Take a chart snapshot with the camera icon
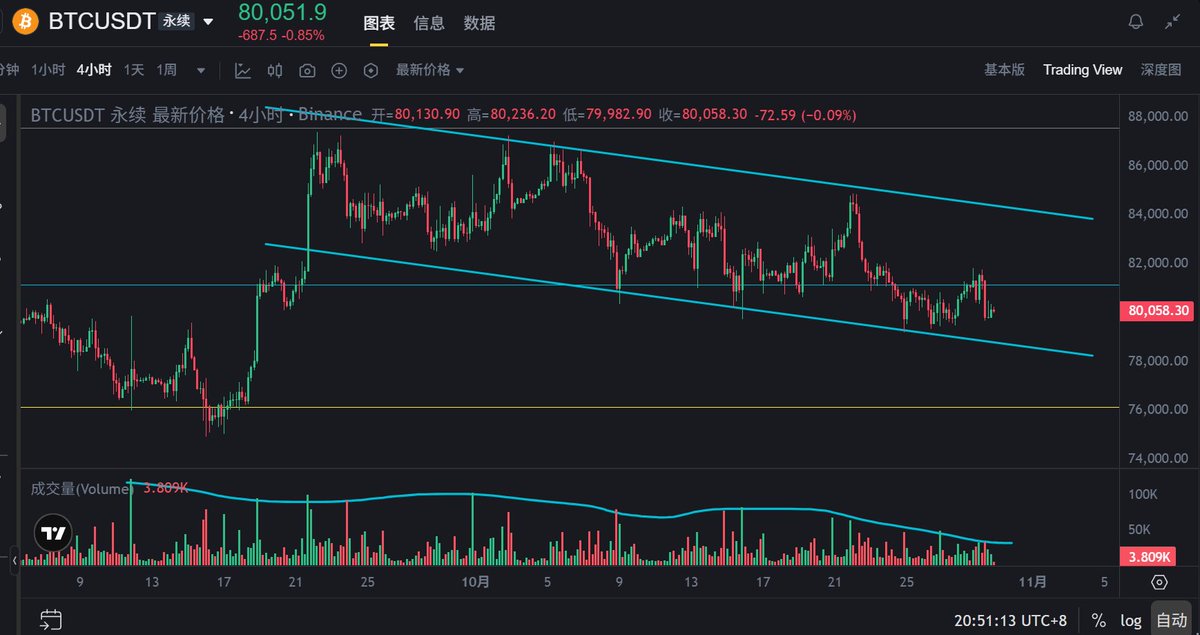This screenshot has width=1200, height=635. coord(307,70)
